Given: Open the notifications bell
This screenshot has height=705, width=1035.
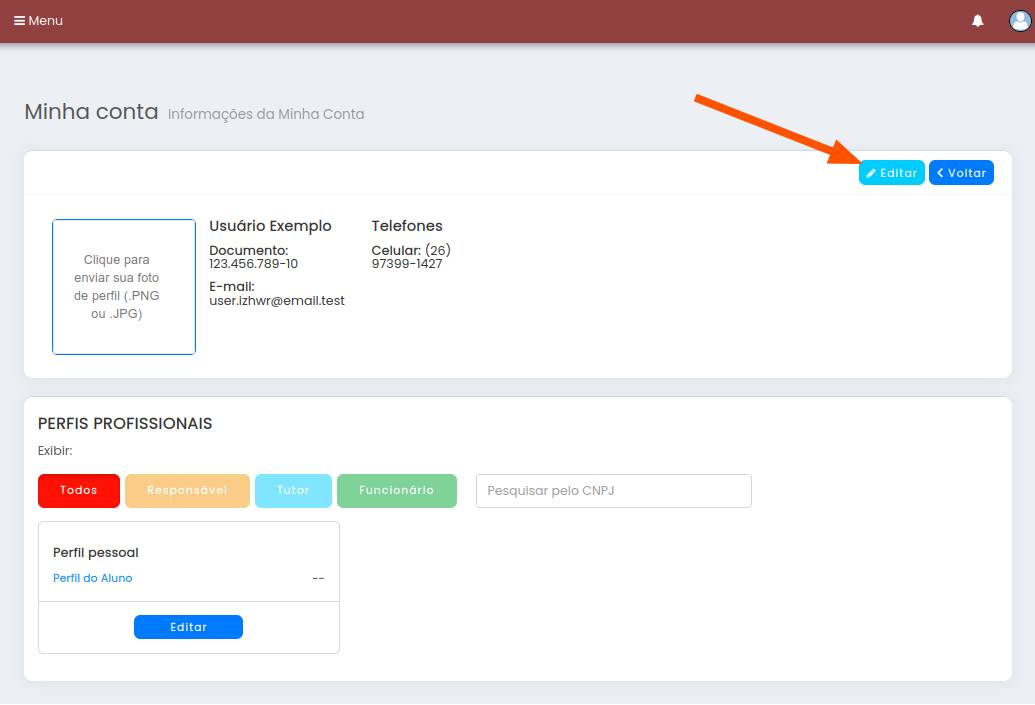Looking at the screenshot, I should tap(977, 21).
